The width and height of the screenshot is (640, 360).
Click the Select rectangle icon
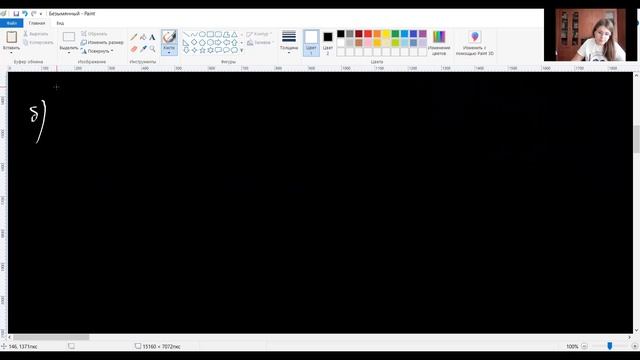point(69,37)
